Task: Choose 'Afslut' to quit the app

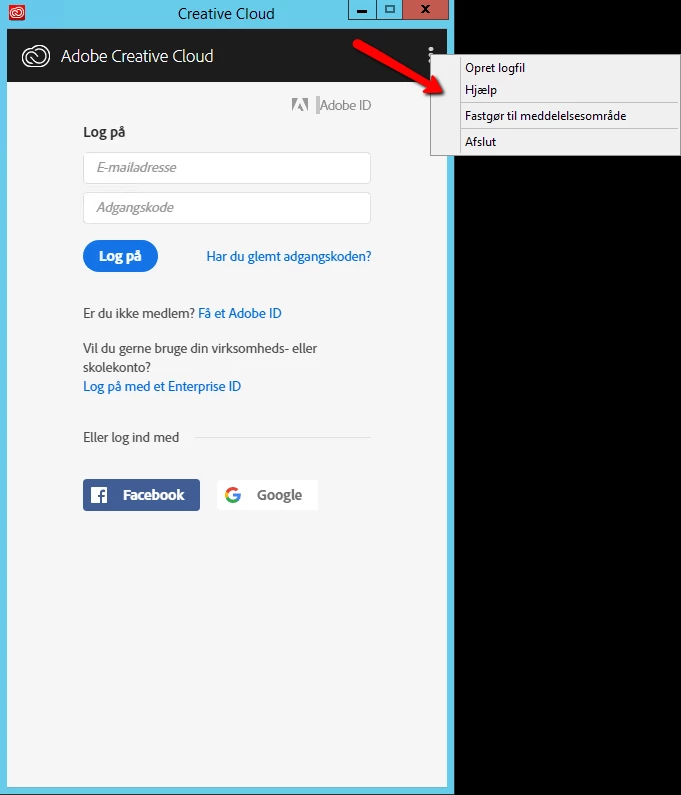Action: click(555, 141)
